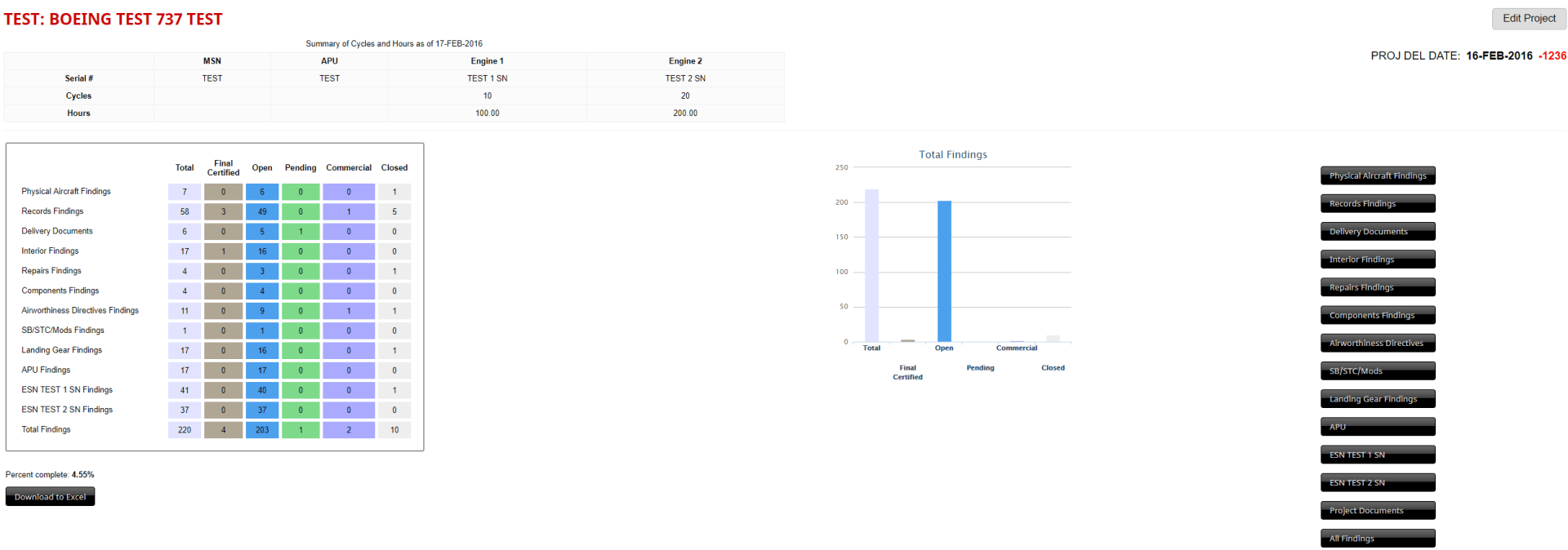This screenshot has width=1568, height=550.
Task: Click Records Findings row label in table
Action: pos(52,211)
